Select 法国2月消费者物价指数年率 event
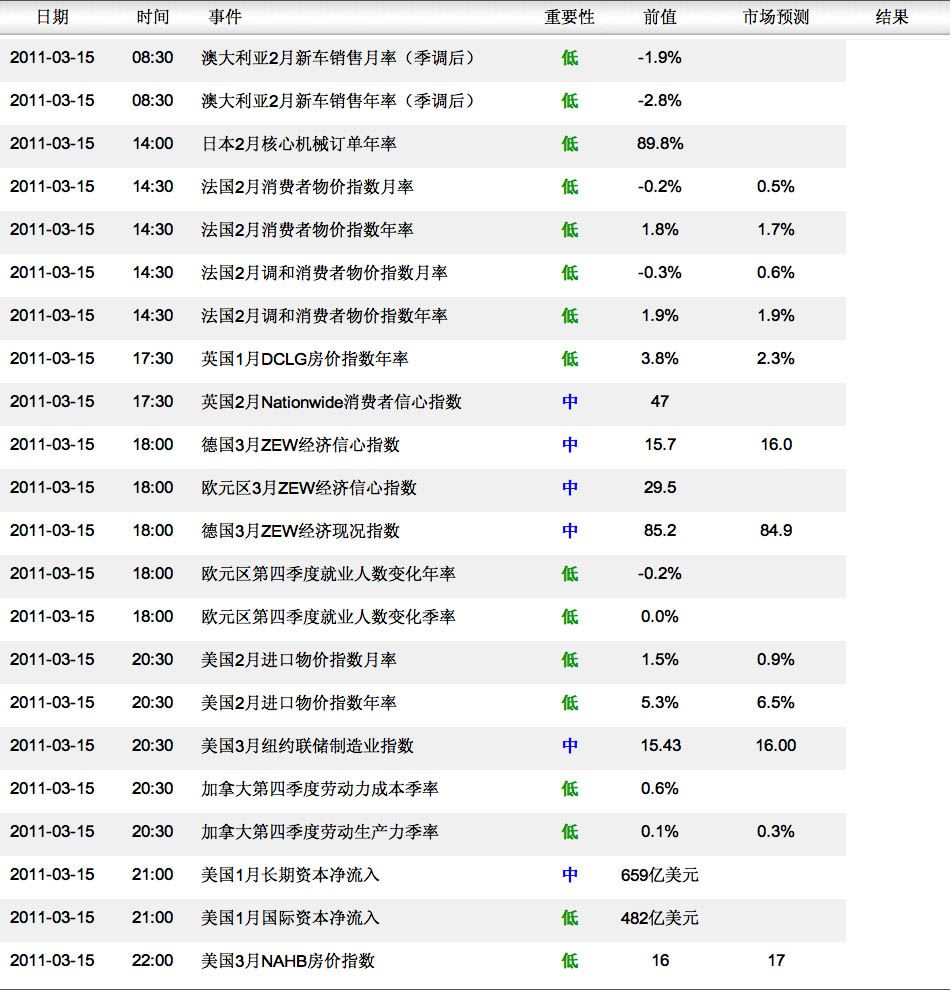This screenshot has width=952, height=1006. pyautogui.click(x=307, y=230)
